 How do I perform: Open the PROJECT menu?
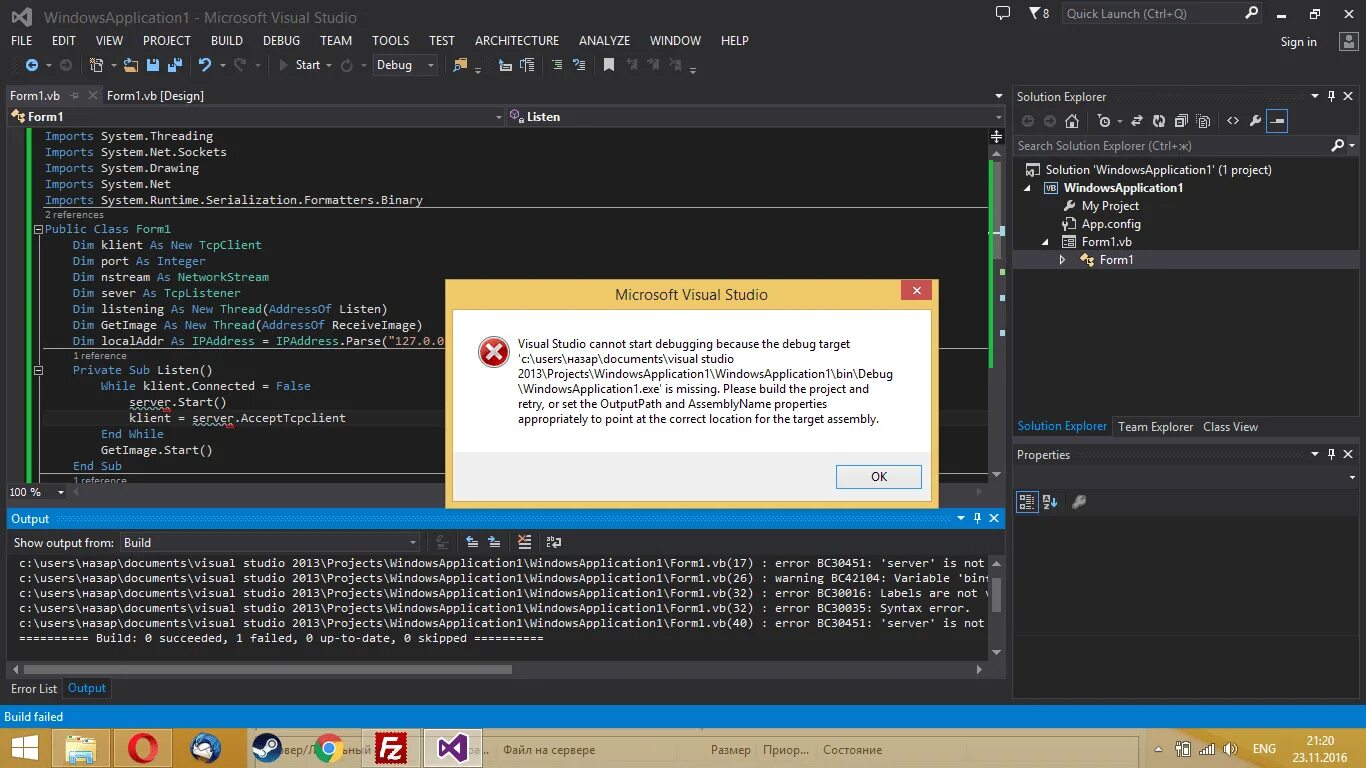pos(166,41)
